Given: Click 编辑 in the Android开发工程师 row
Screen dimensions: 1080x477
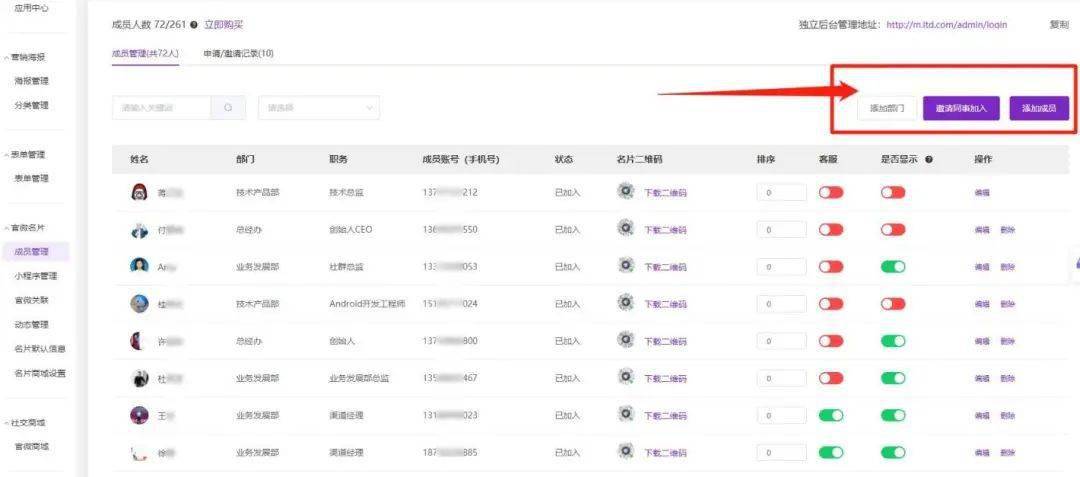Looking at the screenshot, I should coord(982,304).
